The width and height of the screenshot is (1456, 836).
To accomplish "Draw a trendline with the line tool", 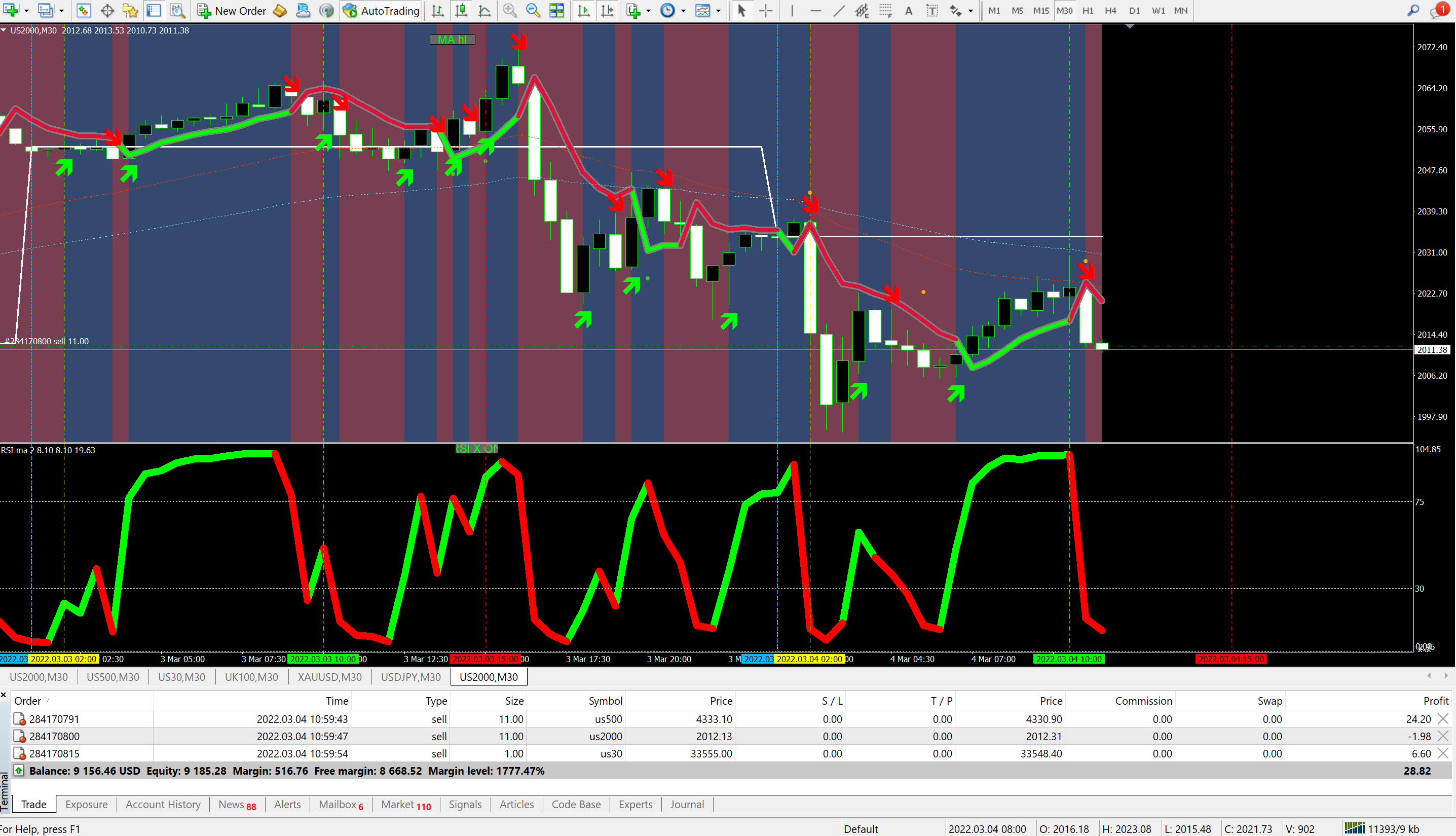I will point(838,10).
